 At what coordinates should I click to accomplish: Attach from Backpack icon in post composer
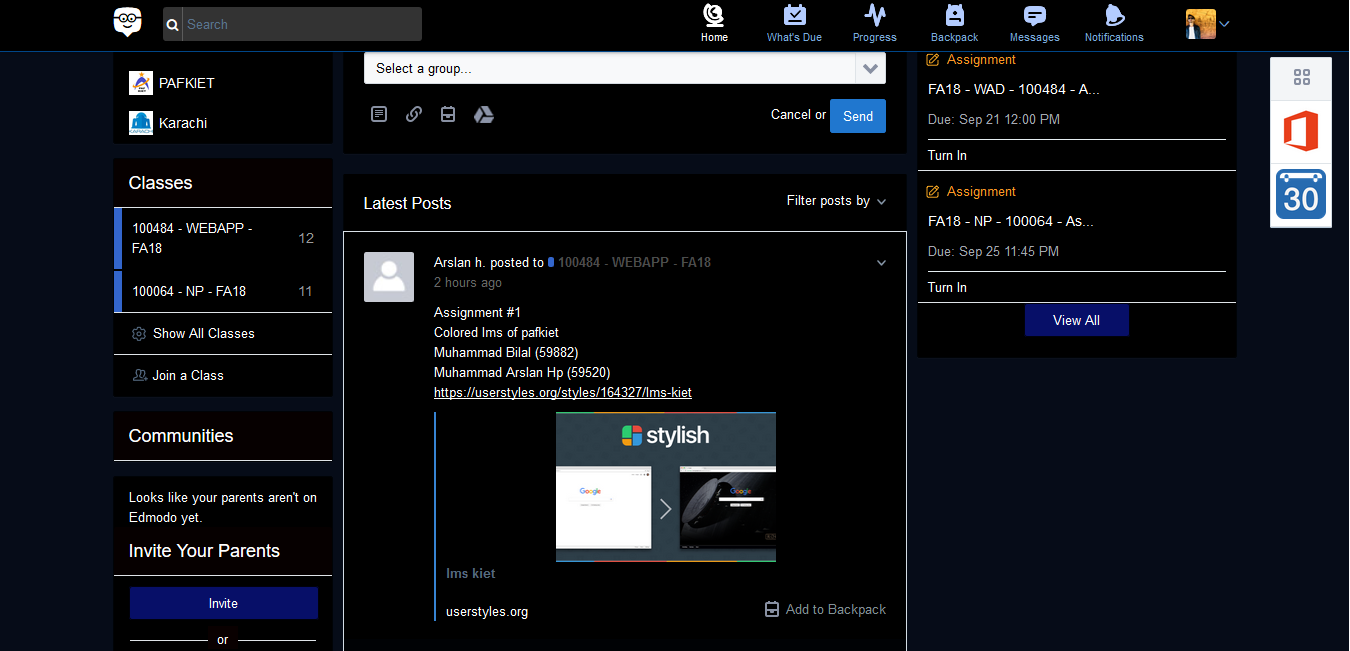448,114
